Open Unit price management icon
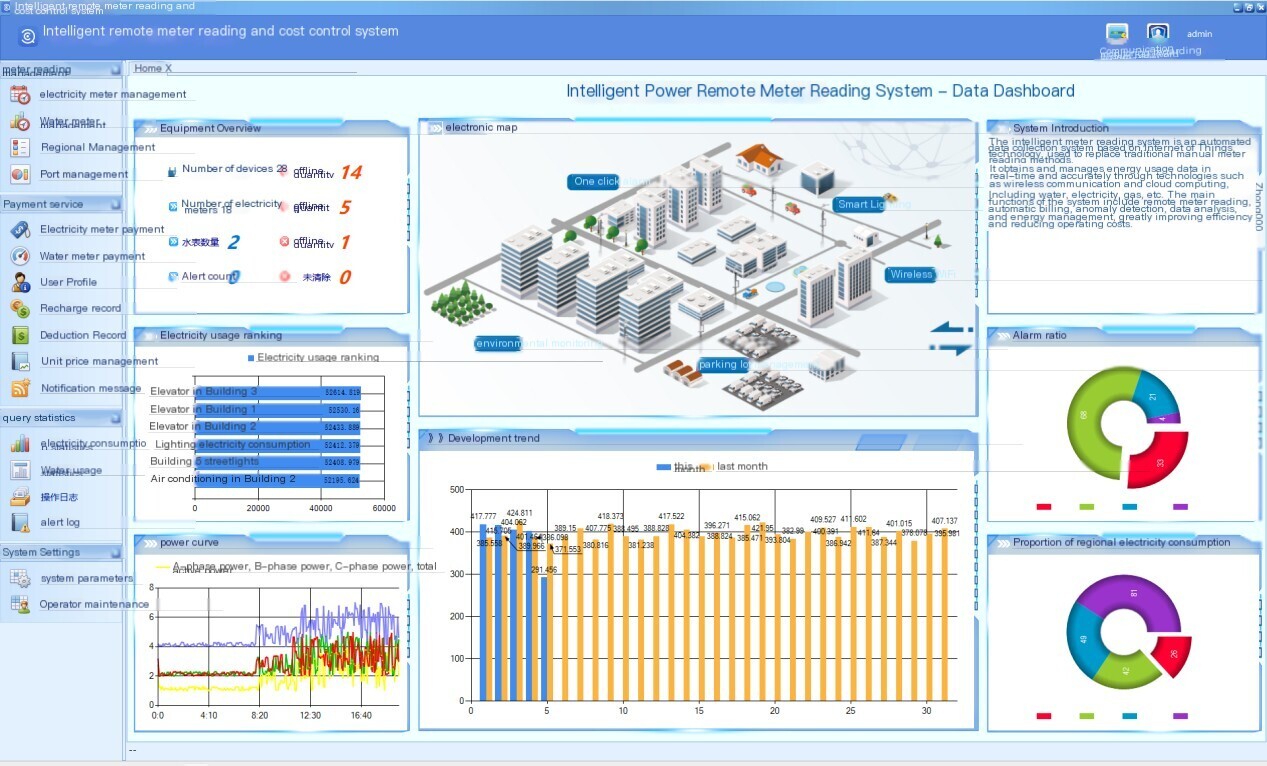The height and width of the screenshot is (766, 1267). [x=20, y=361]
